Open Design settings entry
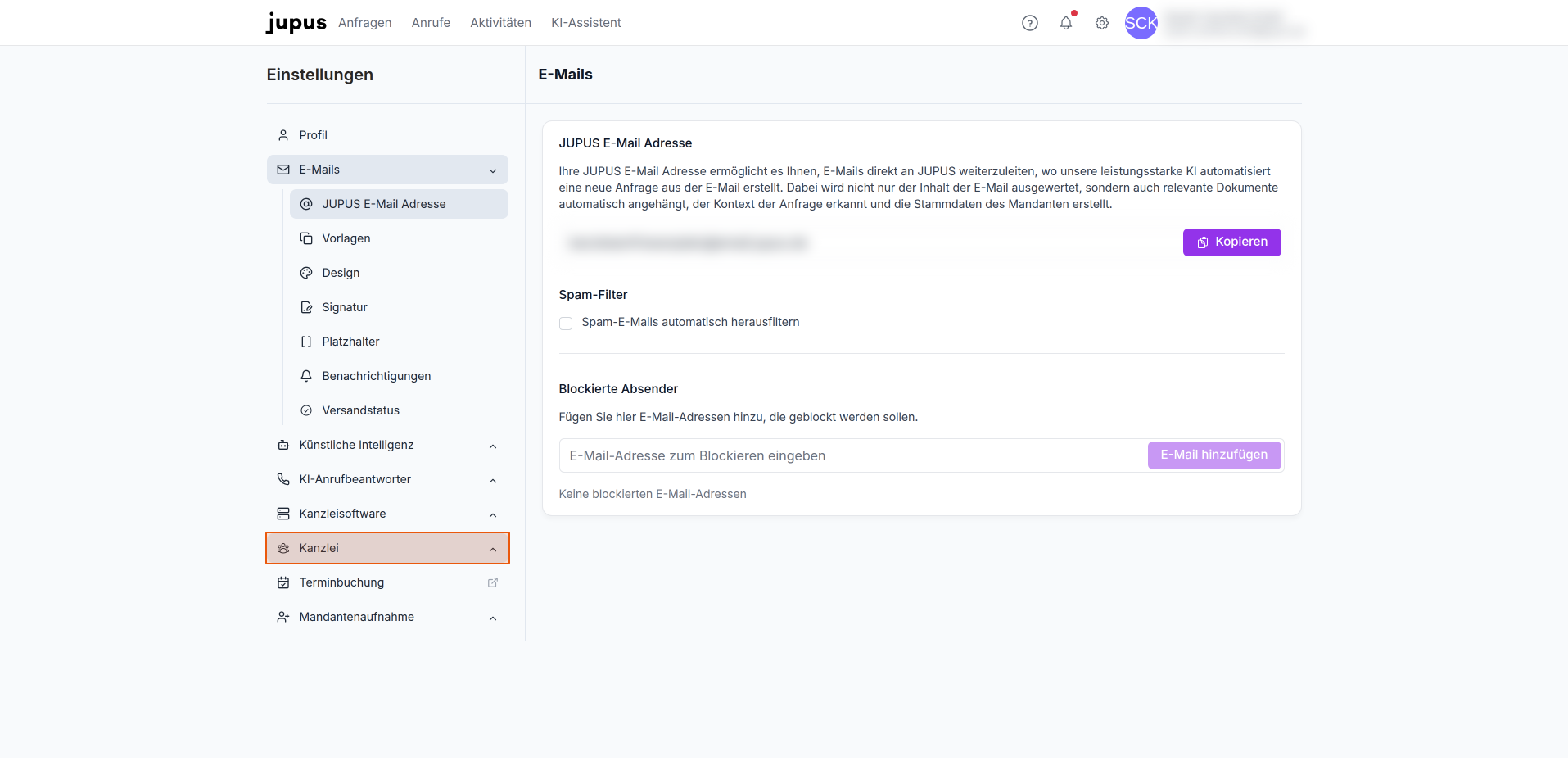The image size is (1568, 761). tap(399, 273)
